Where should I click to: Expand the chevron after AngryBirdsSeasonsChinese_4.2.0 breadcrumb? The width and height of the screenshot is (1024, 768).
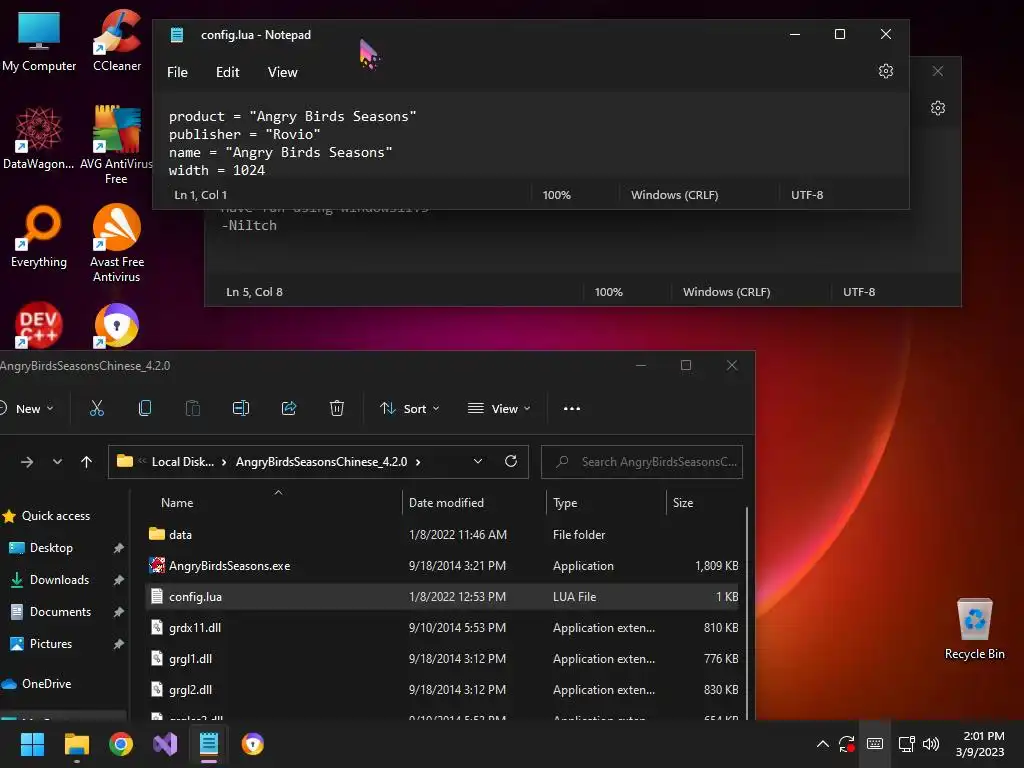[418, 462]
